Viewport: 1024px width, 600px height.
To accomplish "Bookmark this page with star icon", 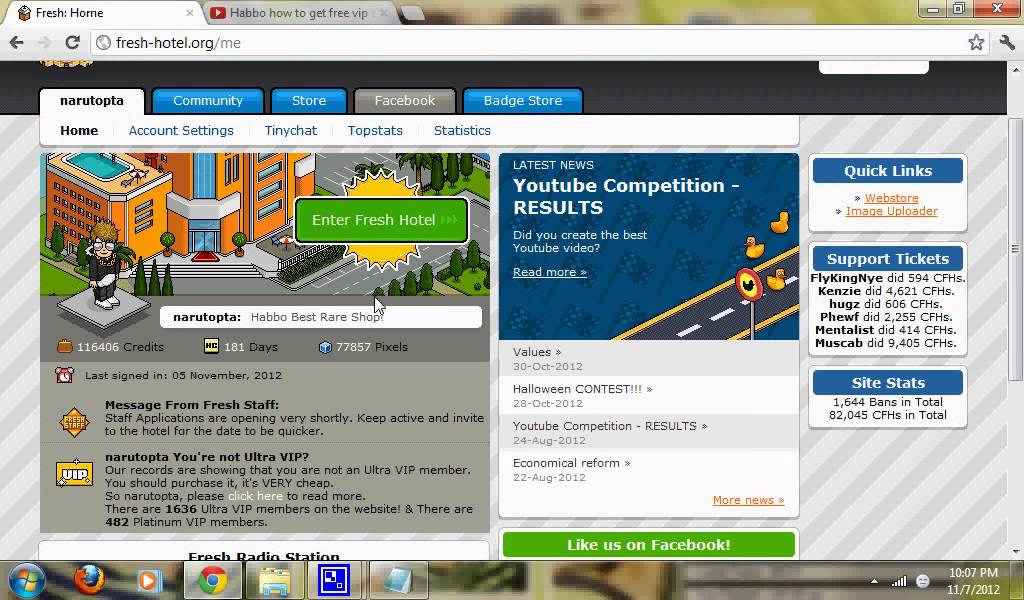I will (976, 42).
